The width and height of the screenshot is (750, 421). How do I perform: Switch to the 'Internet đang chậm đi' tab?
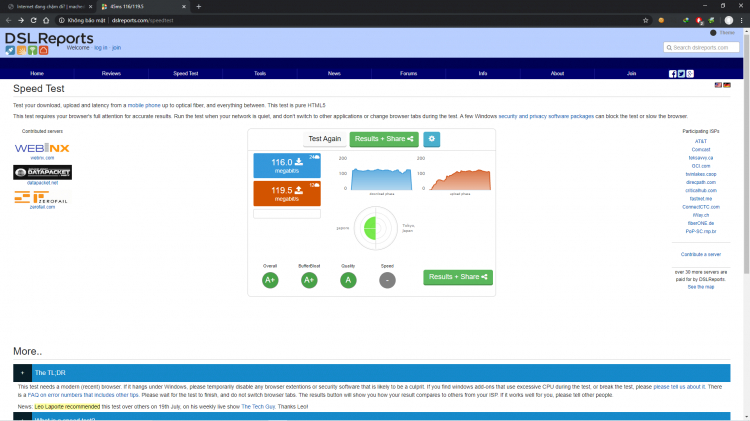[x=48, y=7]
